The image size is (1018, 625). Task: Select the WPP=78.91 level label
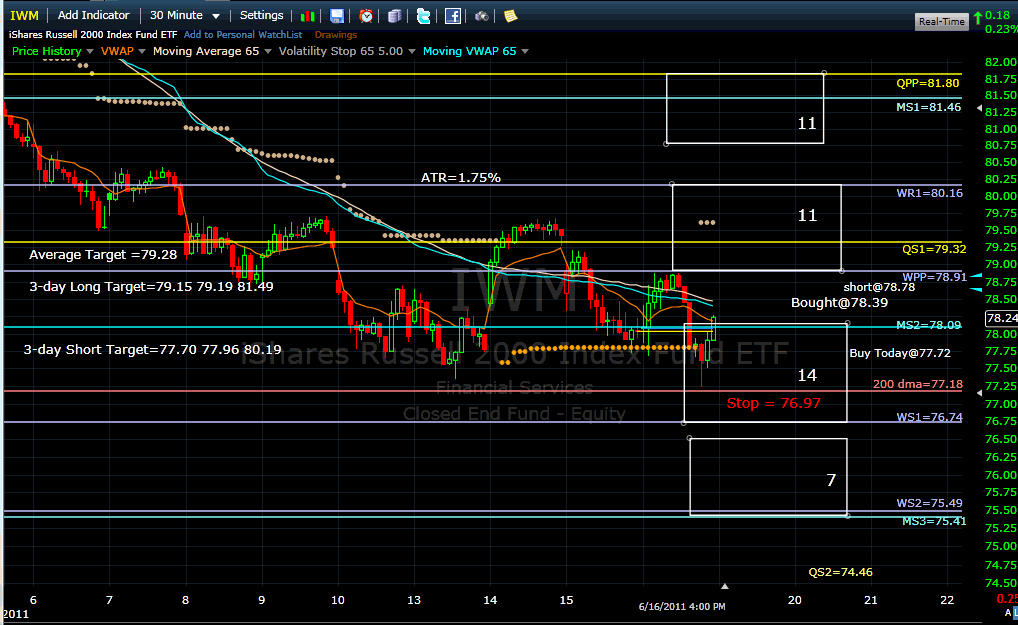(934, 277)
